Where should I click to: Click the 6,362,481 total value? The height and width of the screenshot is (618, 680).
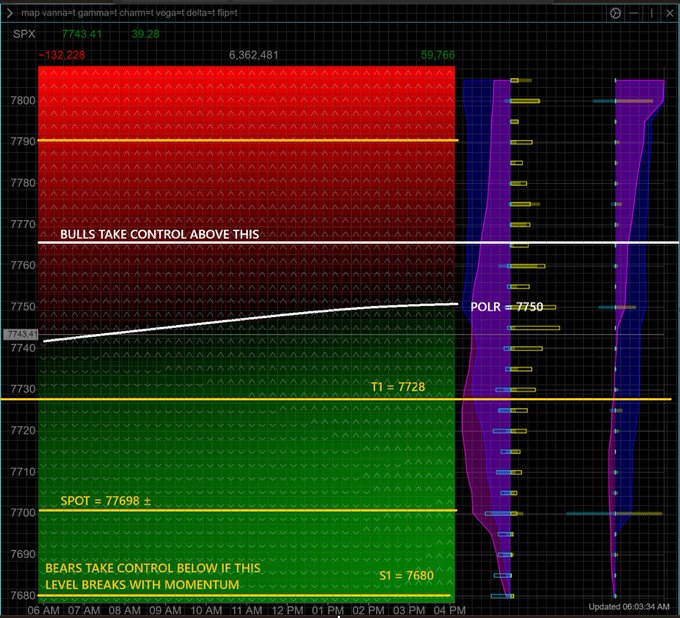pos(253,55)
